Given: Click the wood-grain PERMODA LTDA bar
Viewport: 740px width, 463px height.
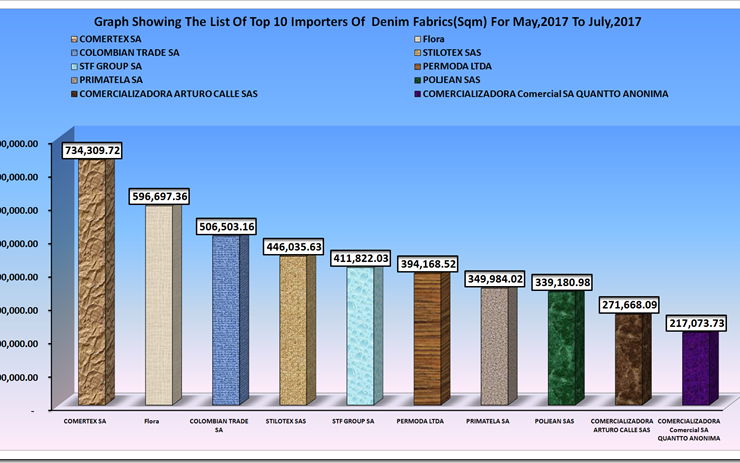Looking at the screenshot, I should click(432, 339).
